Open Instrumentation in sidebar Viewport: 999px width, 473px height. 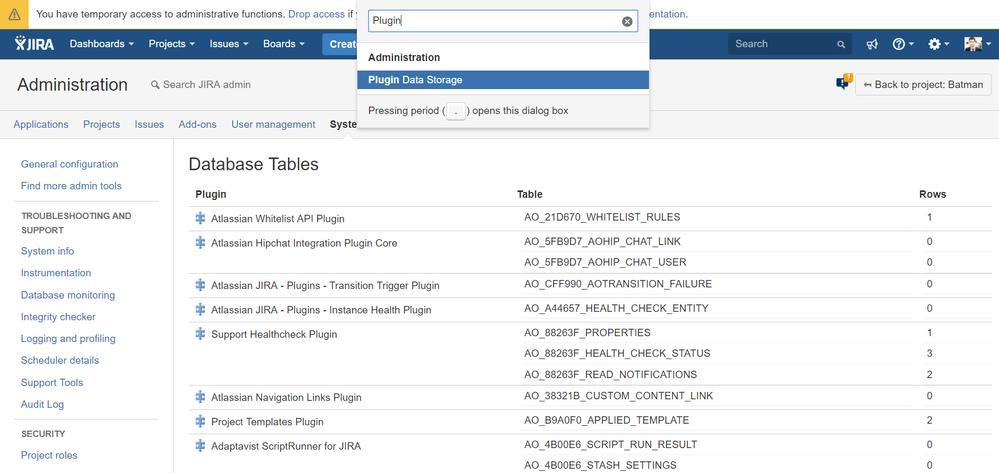tap(56, 273)
